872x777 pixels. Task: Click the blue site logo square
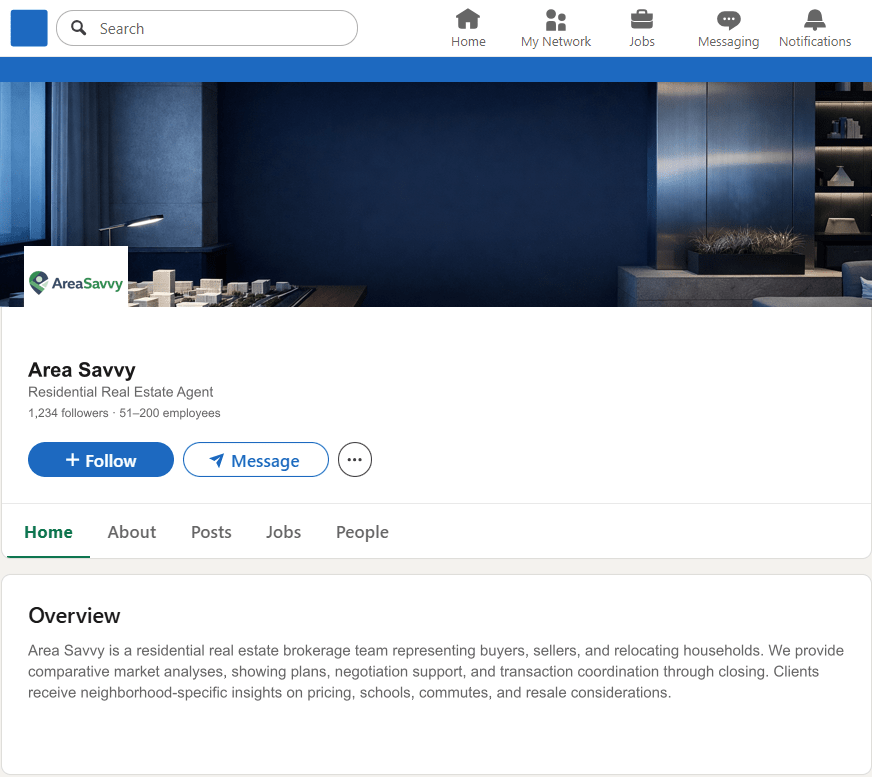(x=29, y=28)
